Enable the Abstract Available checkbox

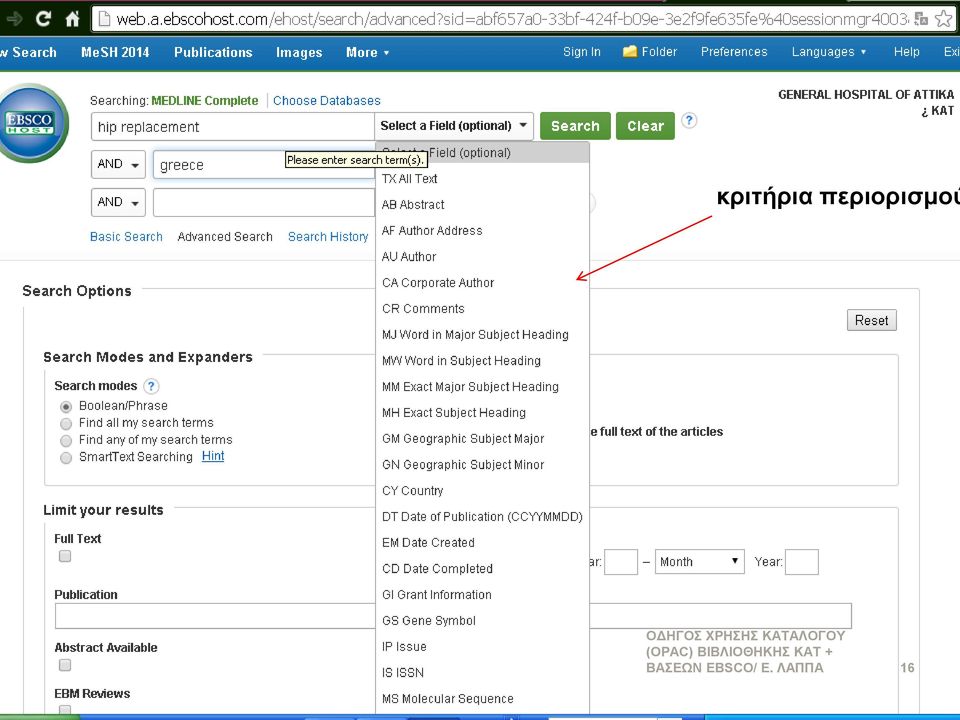point(65,665)
